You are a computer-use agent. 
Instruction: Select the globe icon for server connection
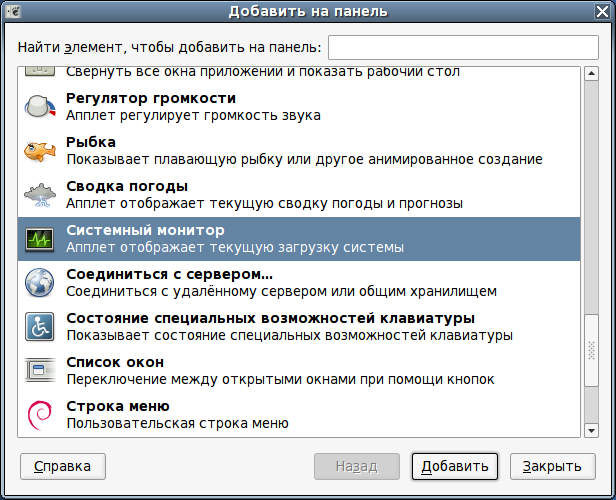click(40, 283)
